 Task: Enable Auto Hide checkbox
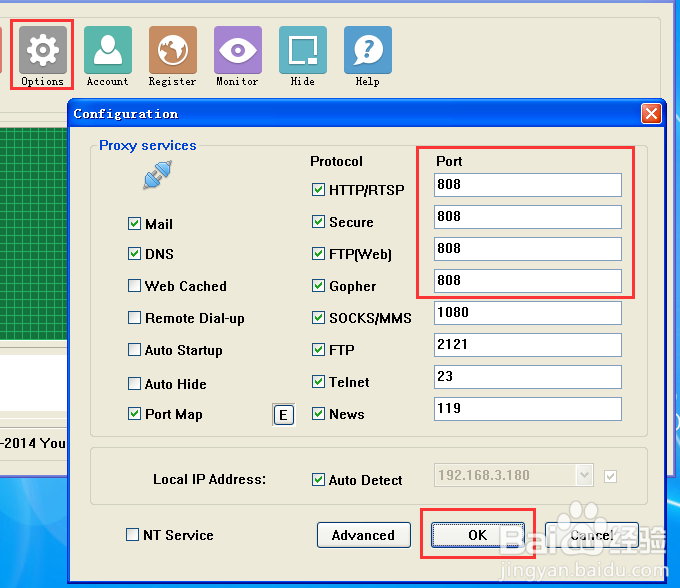[x=134, y=384]
